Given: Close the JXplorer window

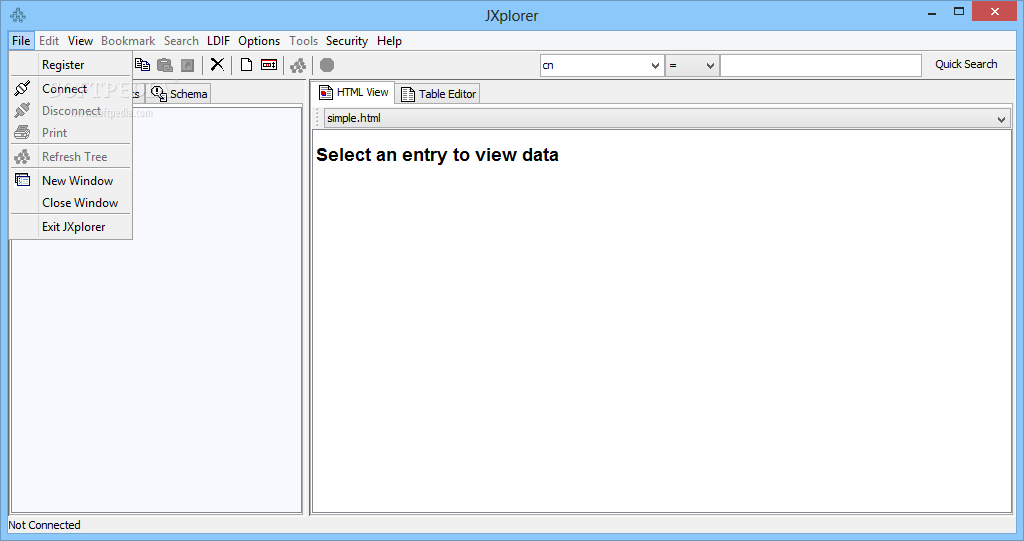Looking at the screenshot, I should coord(995,11).
